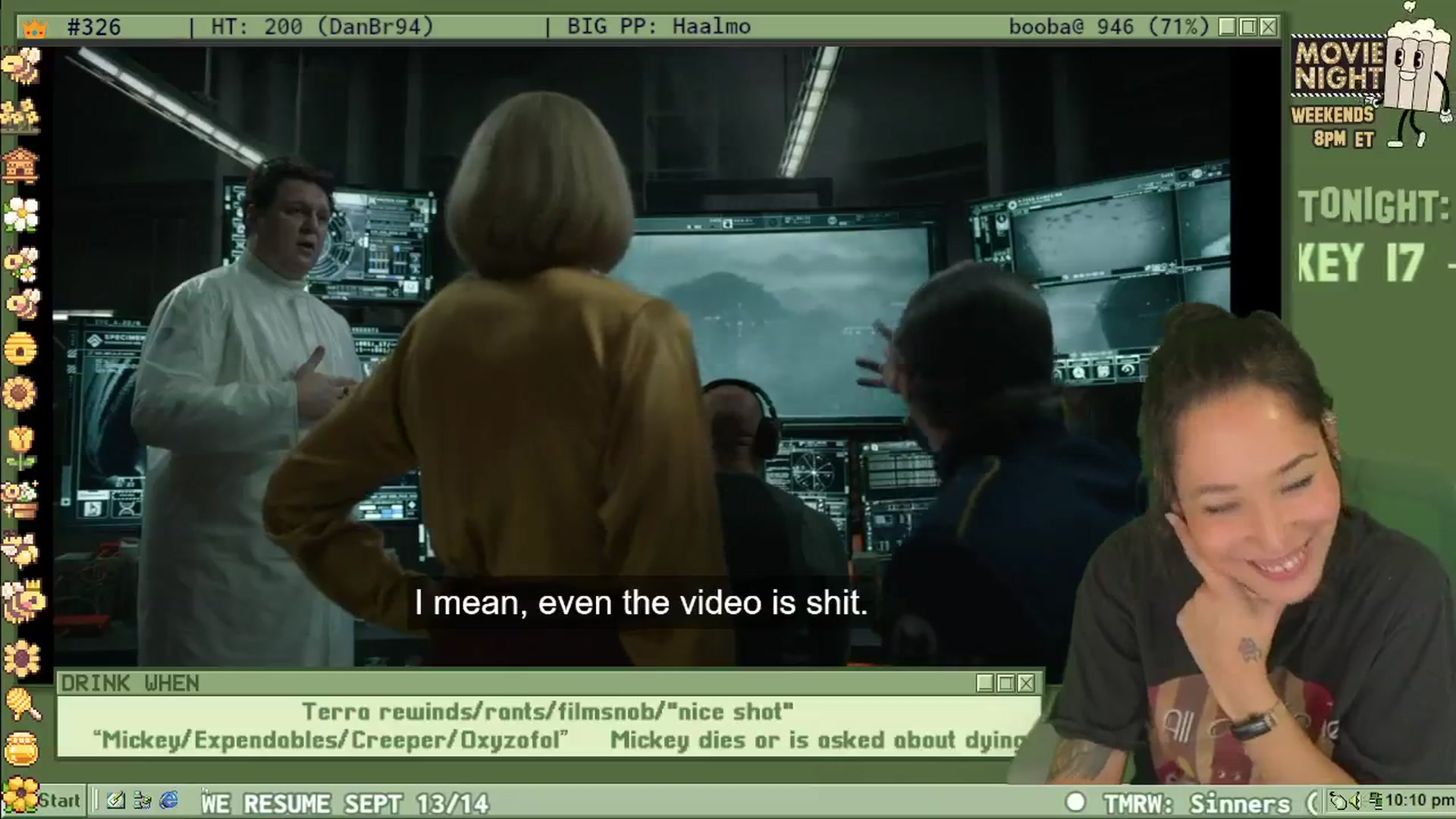Click the 'Mickey/Expendables/Creeper/Oxyzofol' rule text
The width and height of the screenshot is (1456, 819).
(x=330, y=739)
